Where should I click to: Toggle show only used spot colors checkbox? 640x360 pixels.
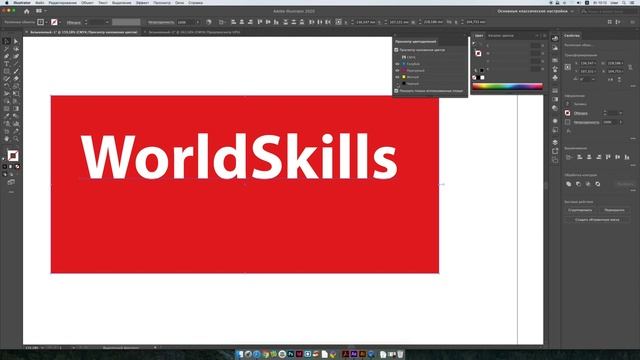coord(396,91)
